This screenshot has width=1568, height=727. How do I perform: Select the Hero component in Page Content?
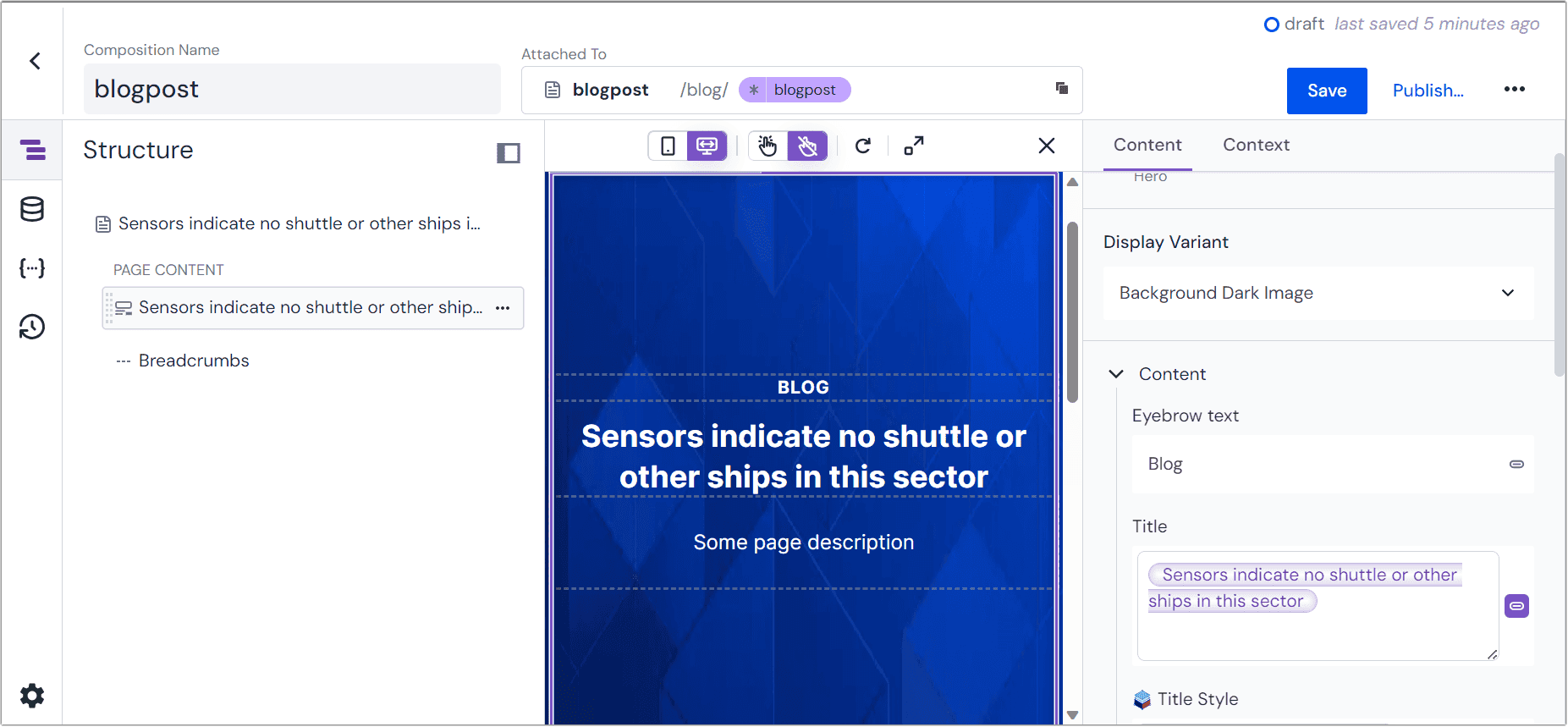click(x=312, y=308)
